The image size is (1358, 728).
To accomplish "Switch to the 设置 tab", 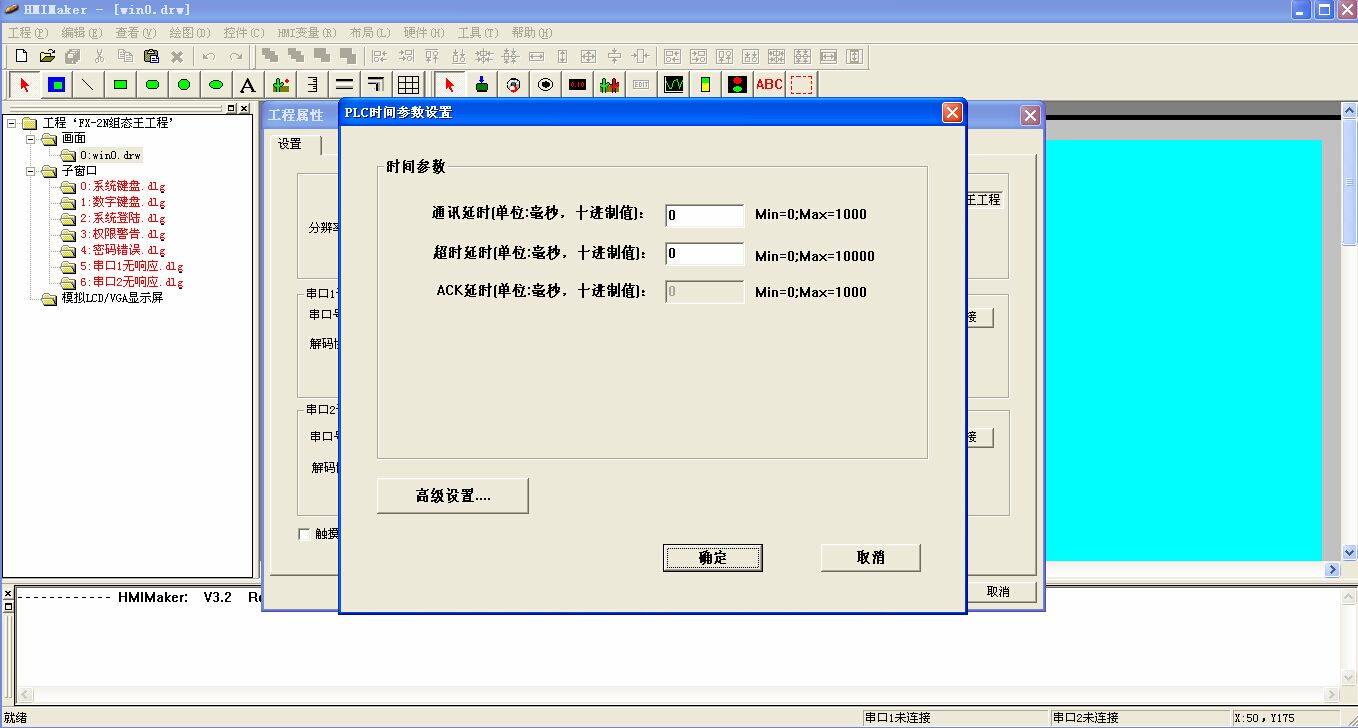I will pyautogui.click(x=290, y=144).
